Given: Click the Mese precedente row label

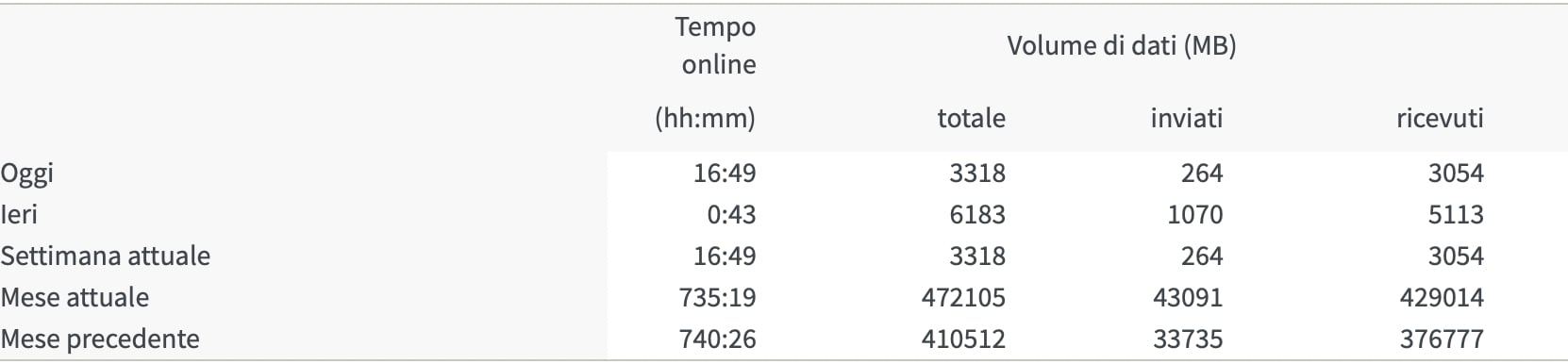Looking at the screenshot, I should pos(101,339).
